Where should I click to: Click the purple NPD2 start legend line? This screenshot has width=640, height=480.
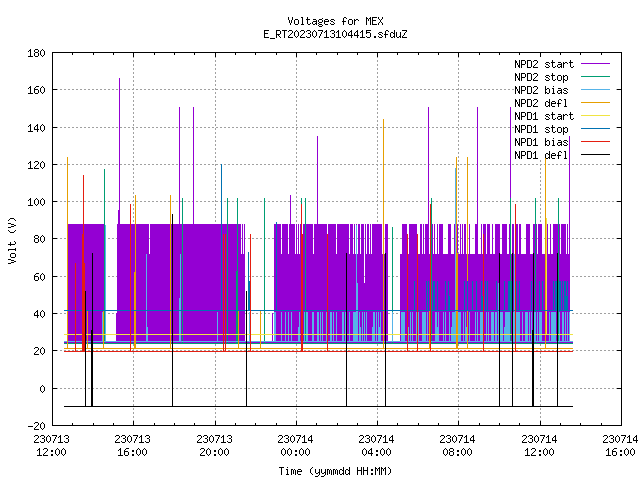tap(595, 64)
